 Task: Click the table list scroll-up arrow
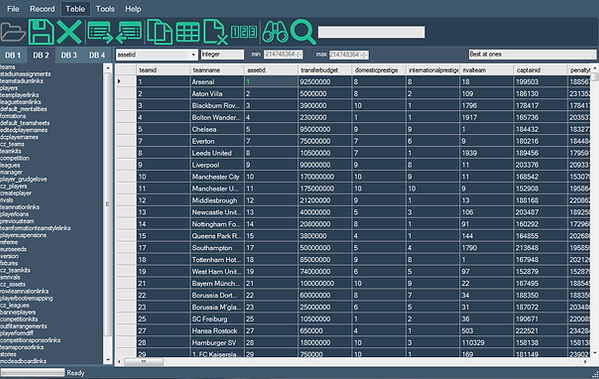point(108,68)
